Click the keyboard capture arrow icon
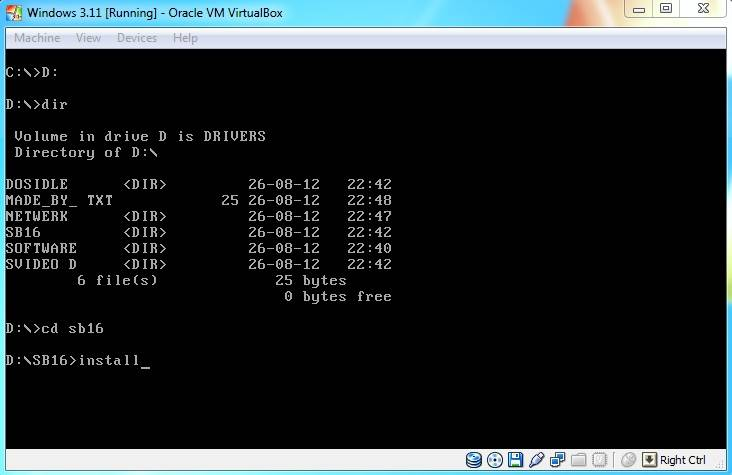The image size is (732, 475). (x=648, y=460)
